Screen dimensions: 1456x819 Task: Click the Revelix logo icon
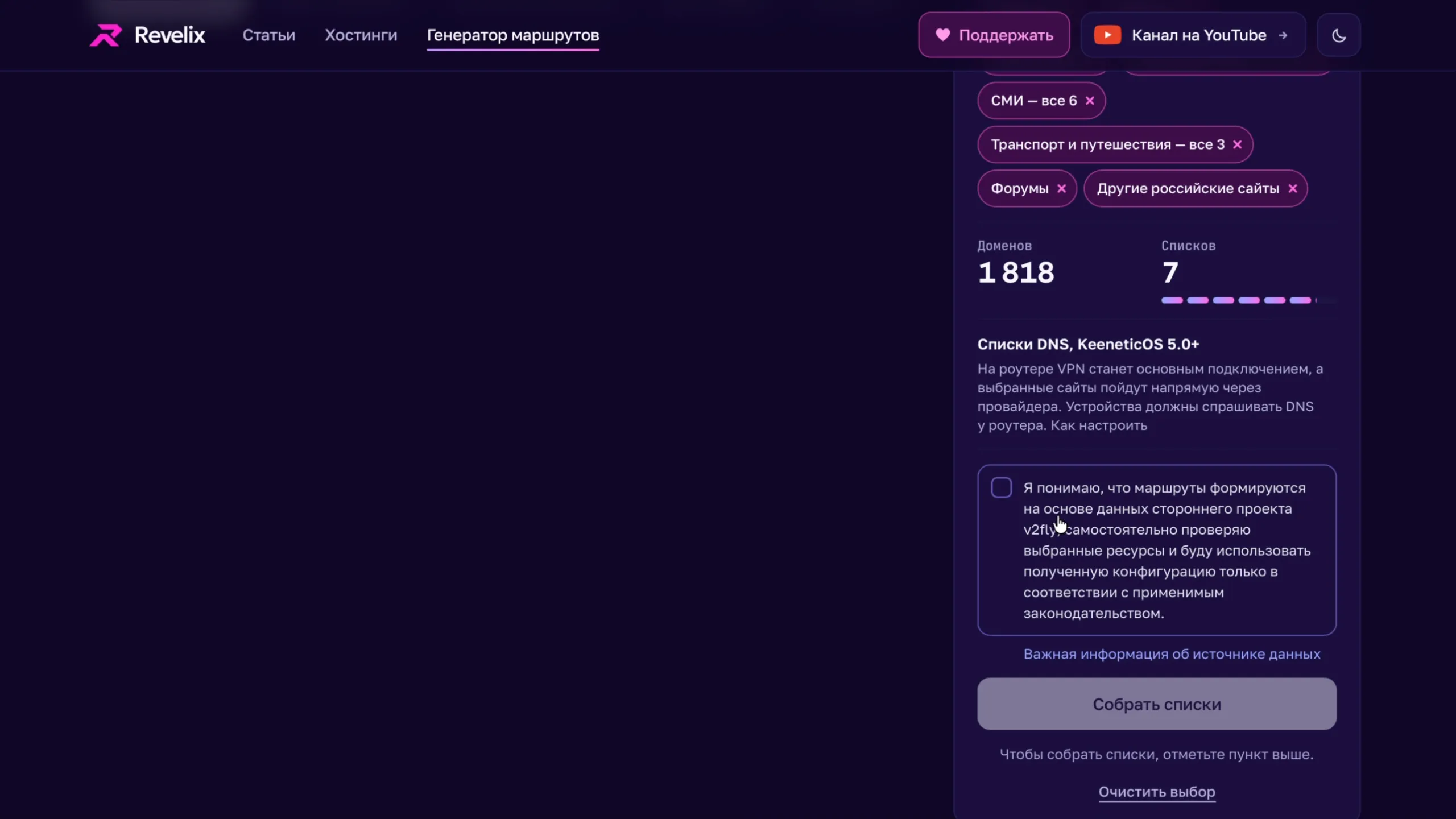pyautogui.click(x=106, y=35)
